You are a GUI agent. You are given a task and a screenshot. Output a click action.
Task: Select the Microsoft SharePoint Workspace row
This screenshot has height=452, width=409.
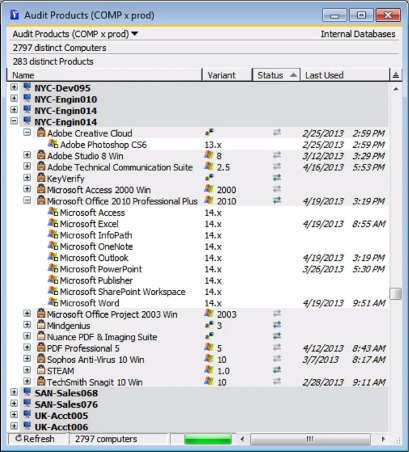click(197, 291)
